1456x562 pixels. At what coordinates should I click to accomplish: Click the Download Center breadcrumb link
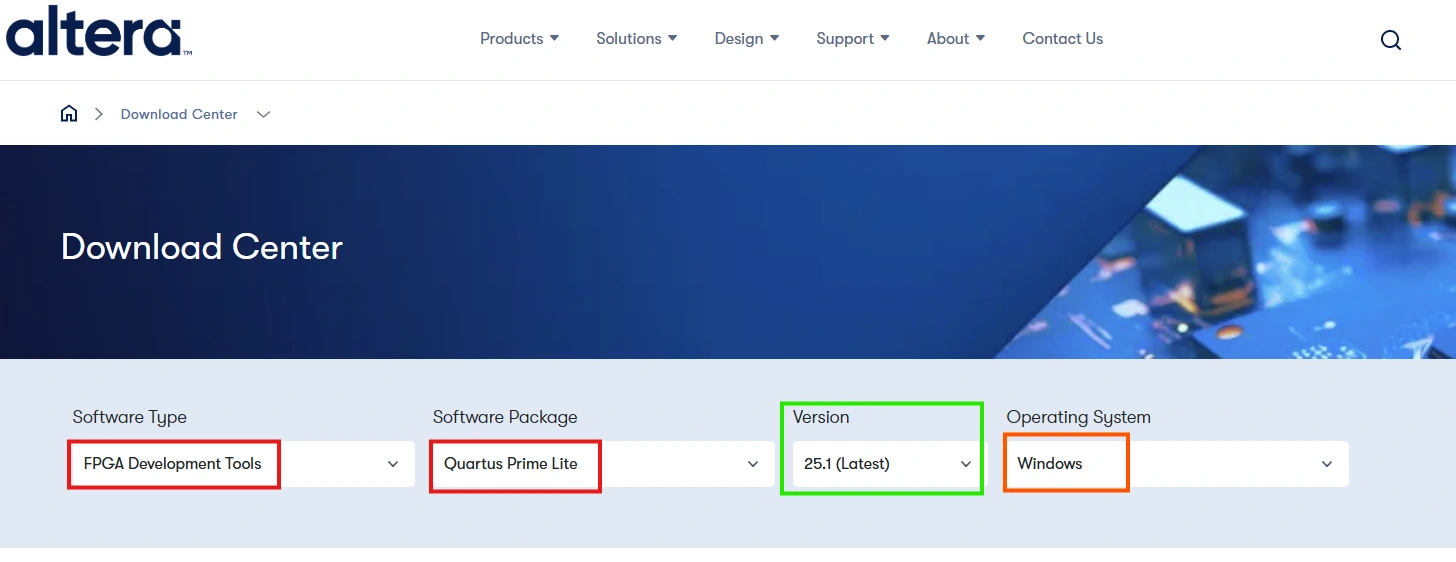[179, 114]
